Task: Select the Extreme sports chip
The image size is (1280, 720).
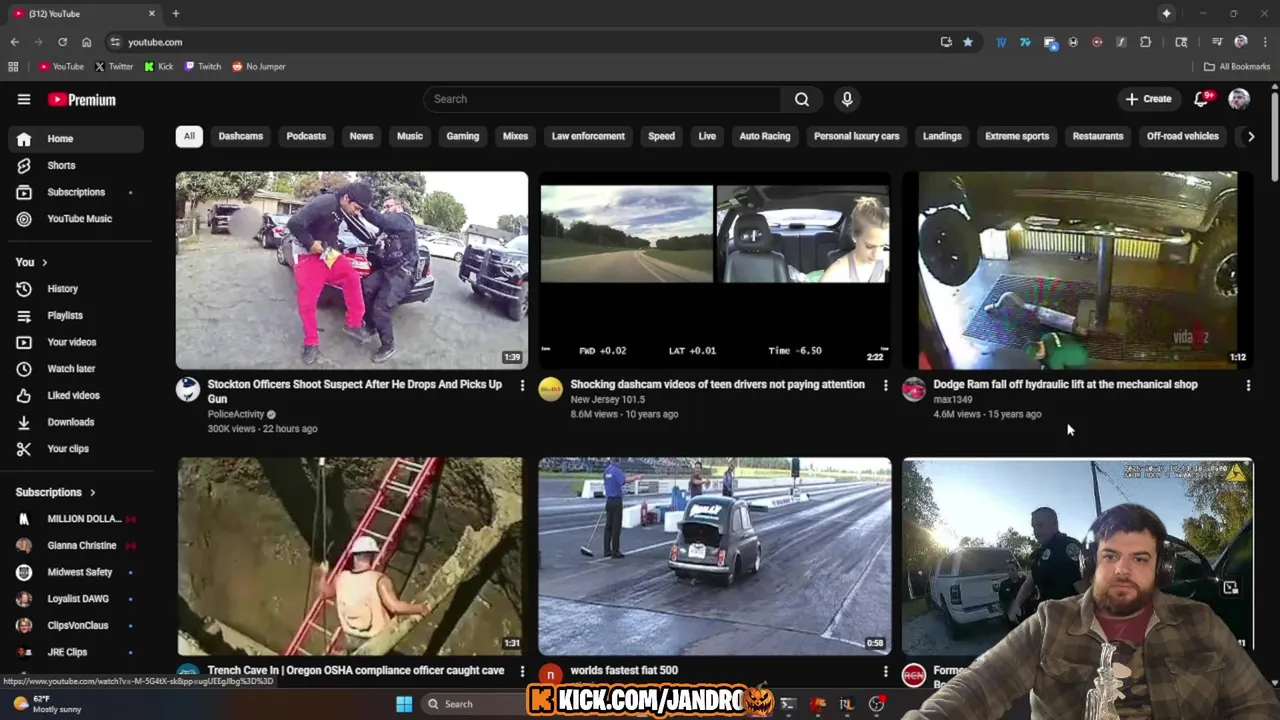Action: tap(1017, 136)
